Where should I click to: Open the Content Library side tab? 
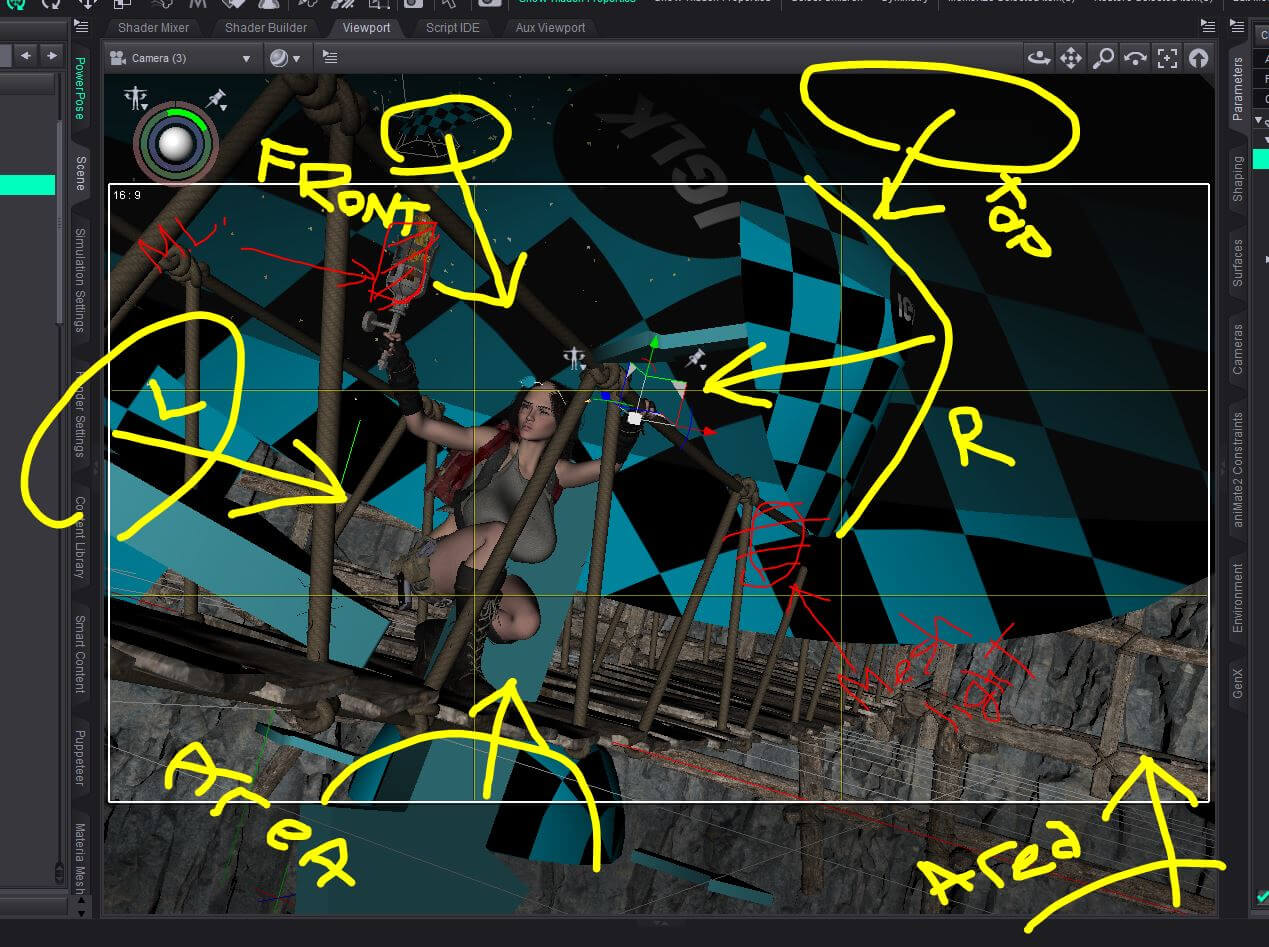[81, 537]
